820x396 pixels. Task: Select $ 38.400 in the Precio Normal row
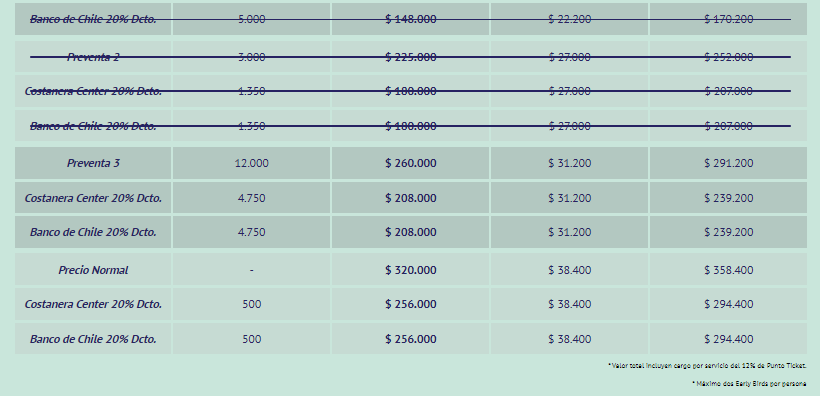click(570, 270)
